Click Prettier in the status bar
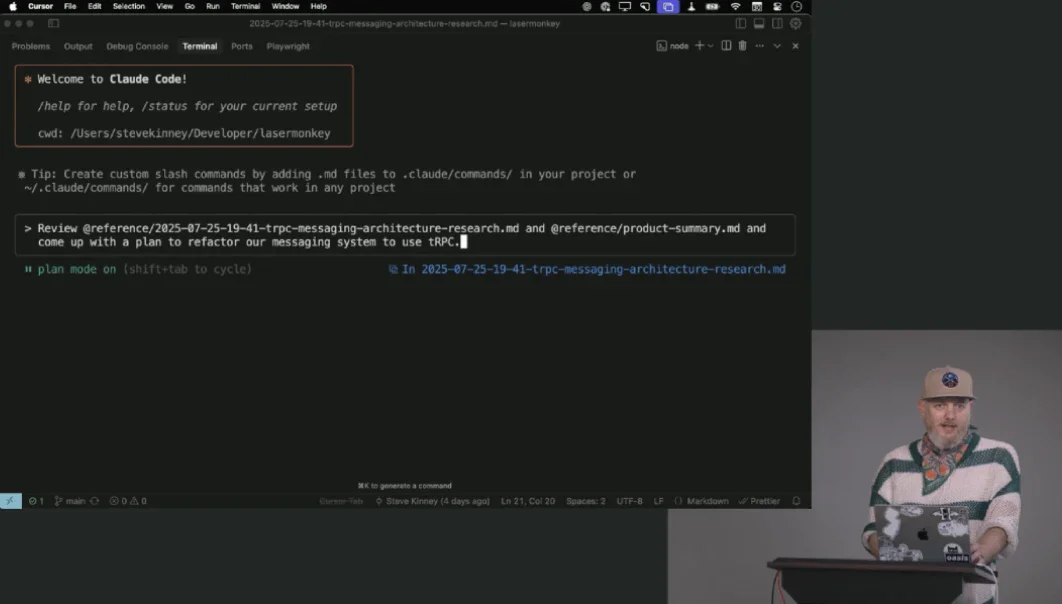Viewport: 1062px width, 604px height. 765,500
